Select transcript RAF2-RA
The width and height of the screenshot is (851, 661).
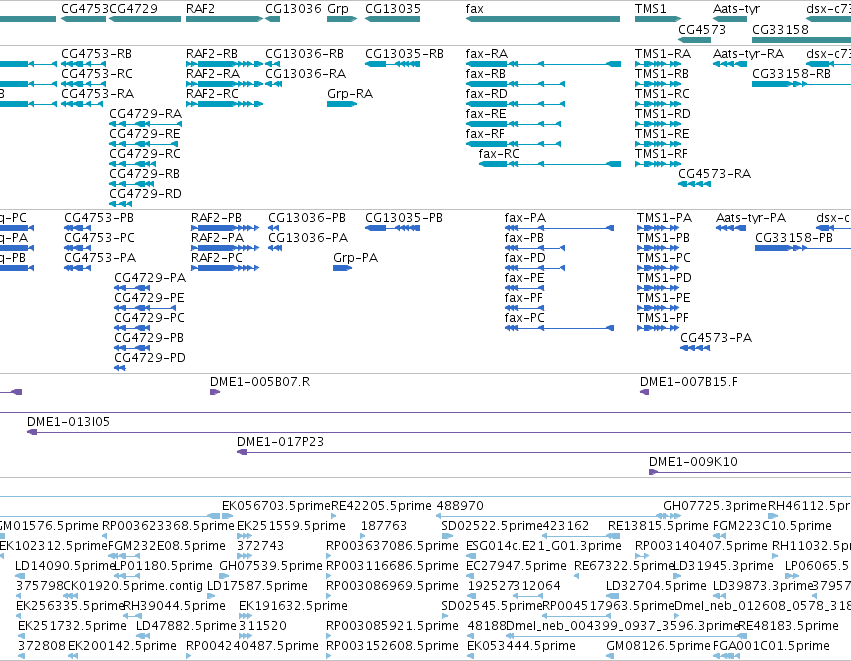coord(213,74)
